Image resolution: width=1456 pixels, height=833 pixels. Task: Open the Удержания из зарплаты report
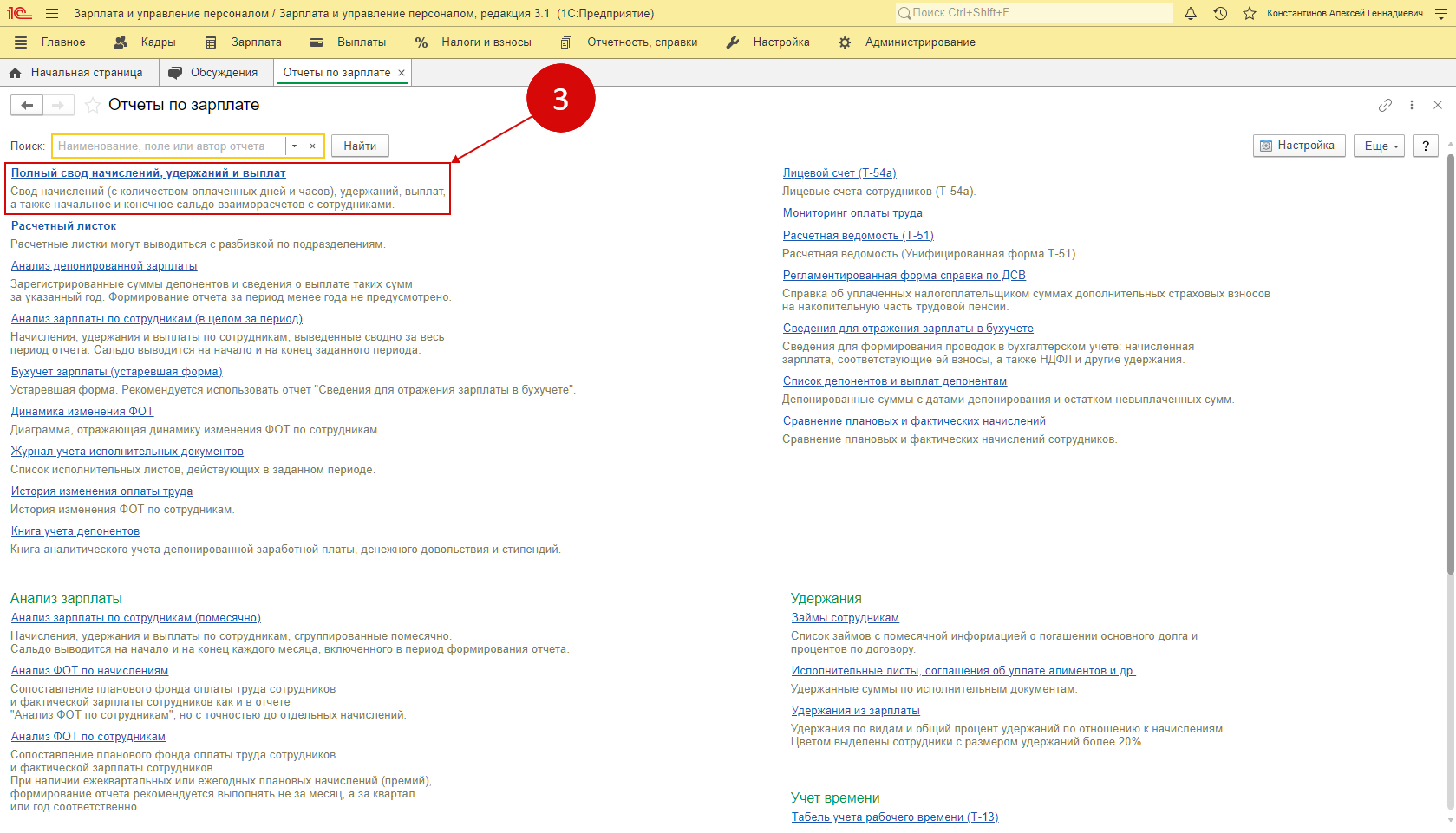(x=856, y=711)
